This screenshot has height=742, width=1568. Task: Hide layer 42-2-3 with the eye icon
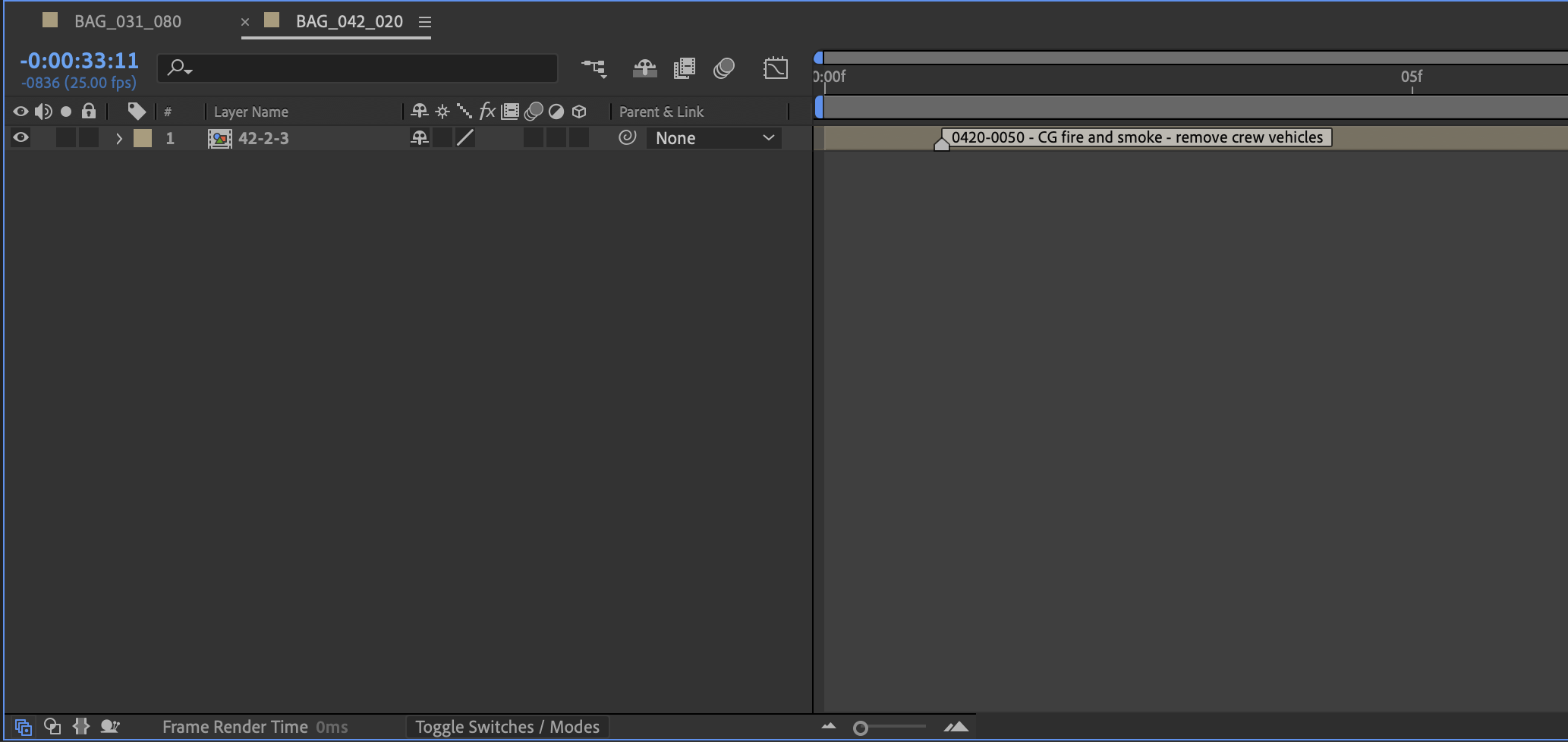click(20, 137)
